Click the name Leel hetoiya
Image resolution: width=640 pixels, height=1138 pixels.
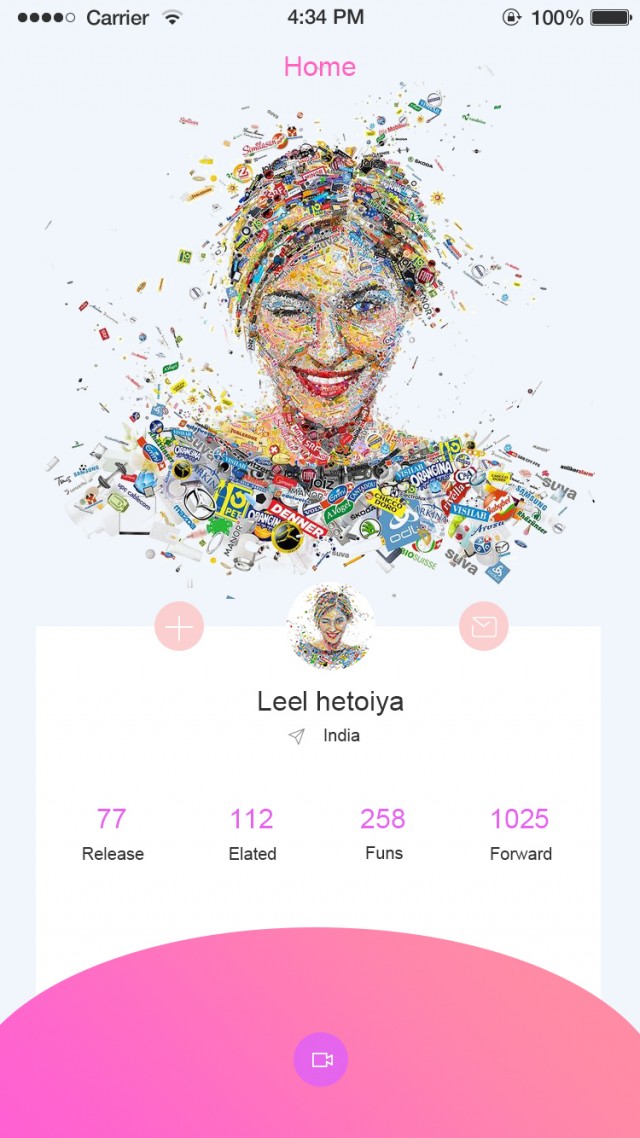330,702
